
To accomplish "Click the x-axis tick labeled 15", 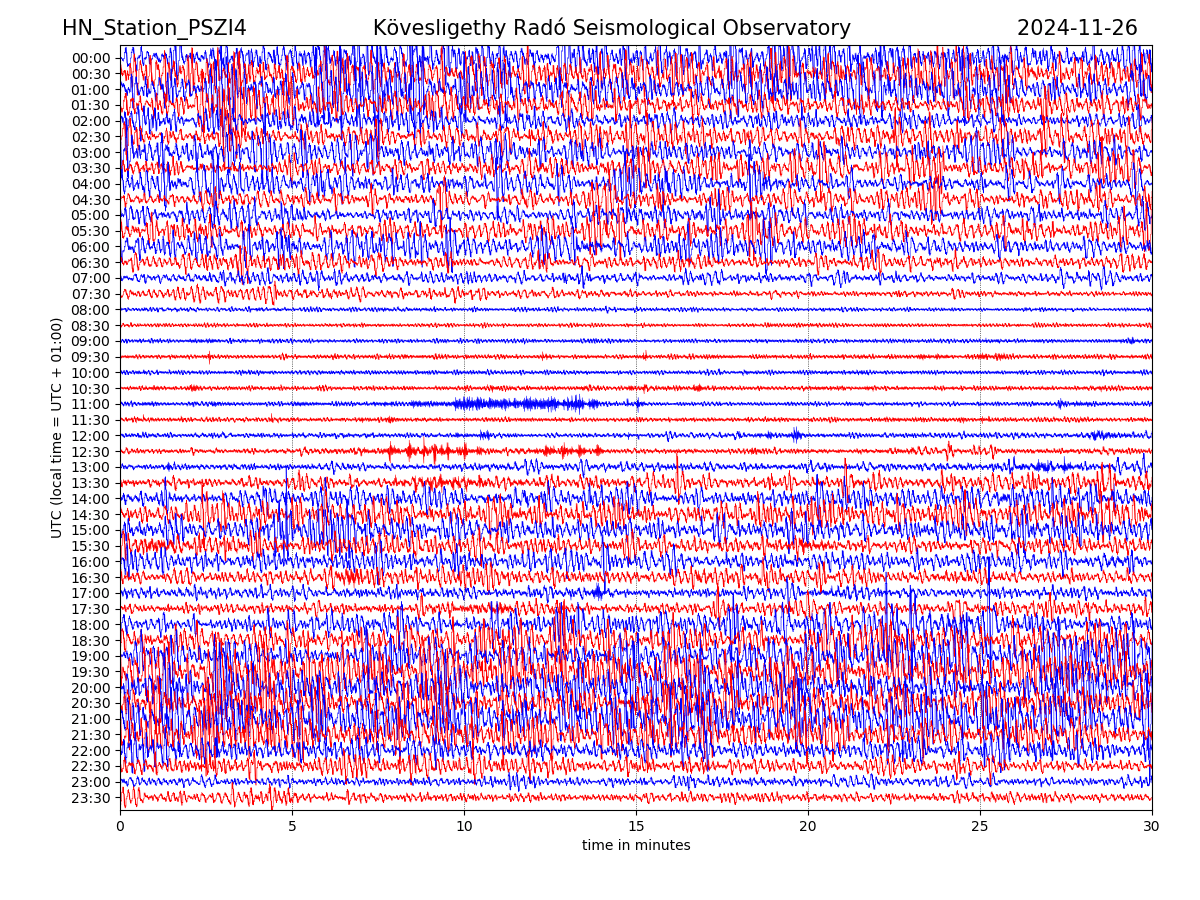I will coord(636,827).
